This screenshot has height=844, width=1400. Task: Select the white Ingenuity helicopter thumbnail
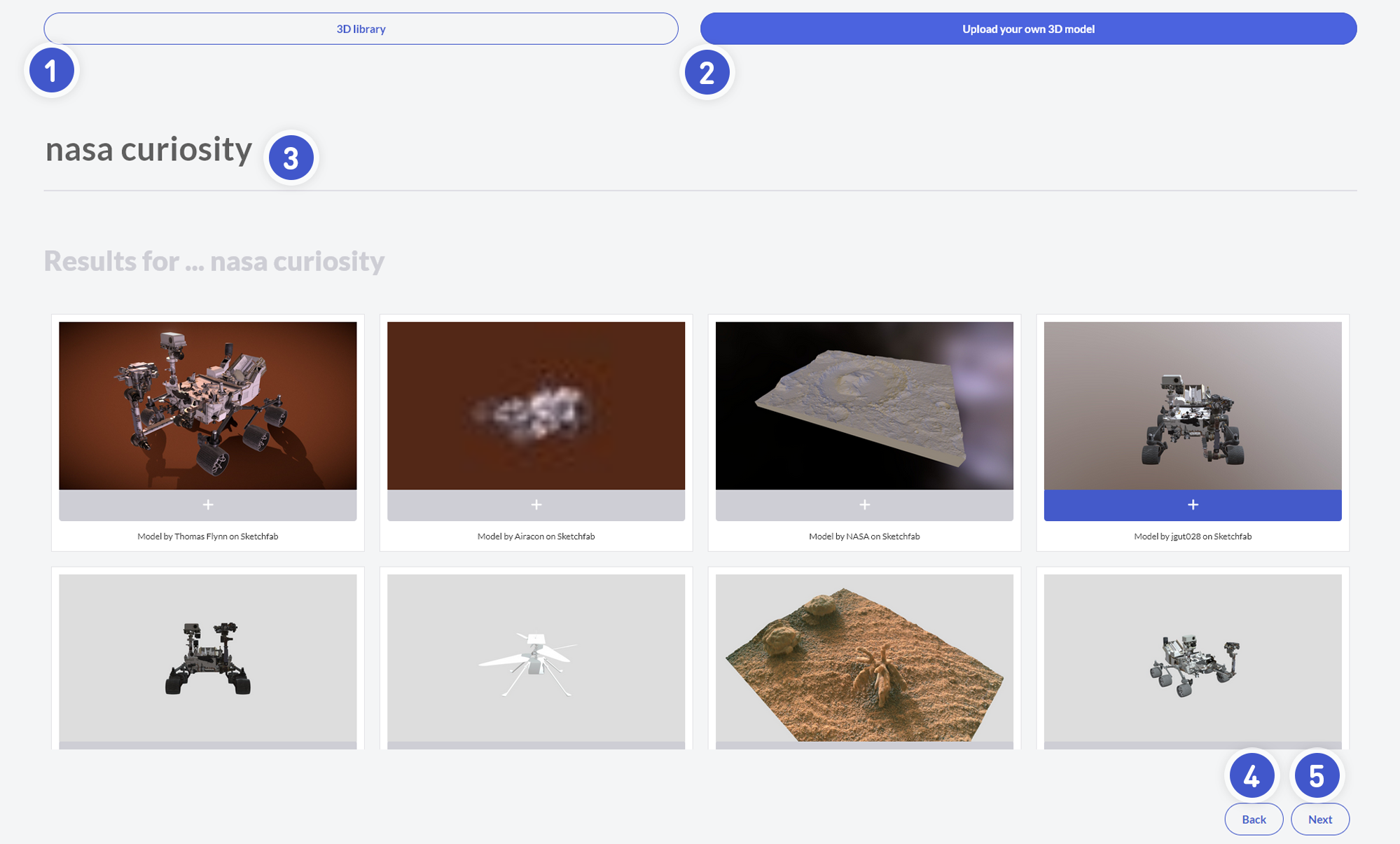(x=536, y=658)
